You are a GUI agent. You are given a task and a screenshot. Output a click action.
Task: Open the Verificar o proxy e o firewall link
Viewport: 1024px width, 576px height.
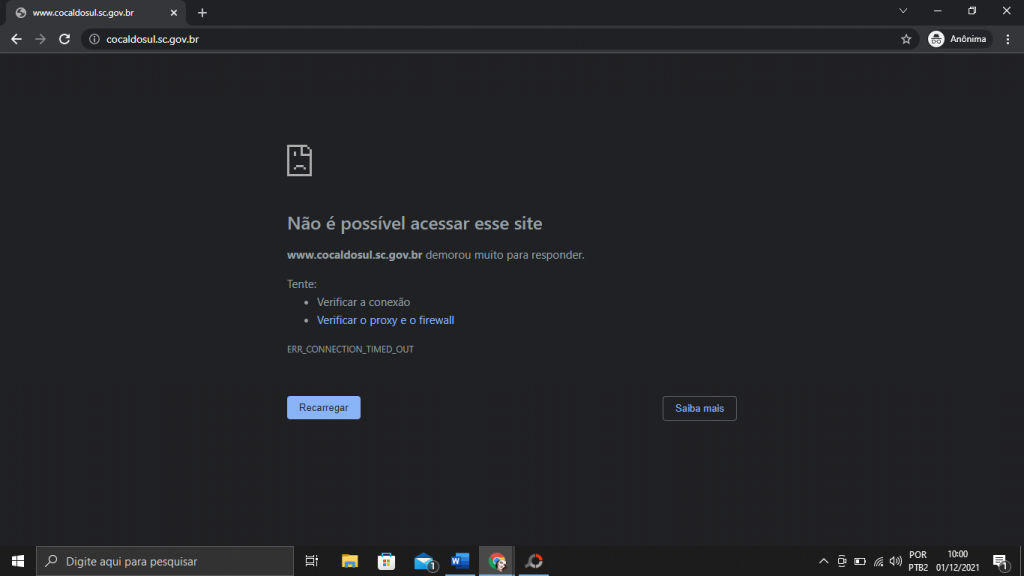[385, 320]
